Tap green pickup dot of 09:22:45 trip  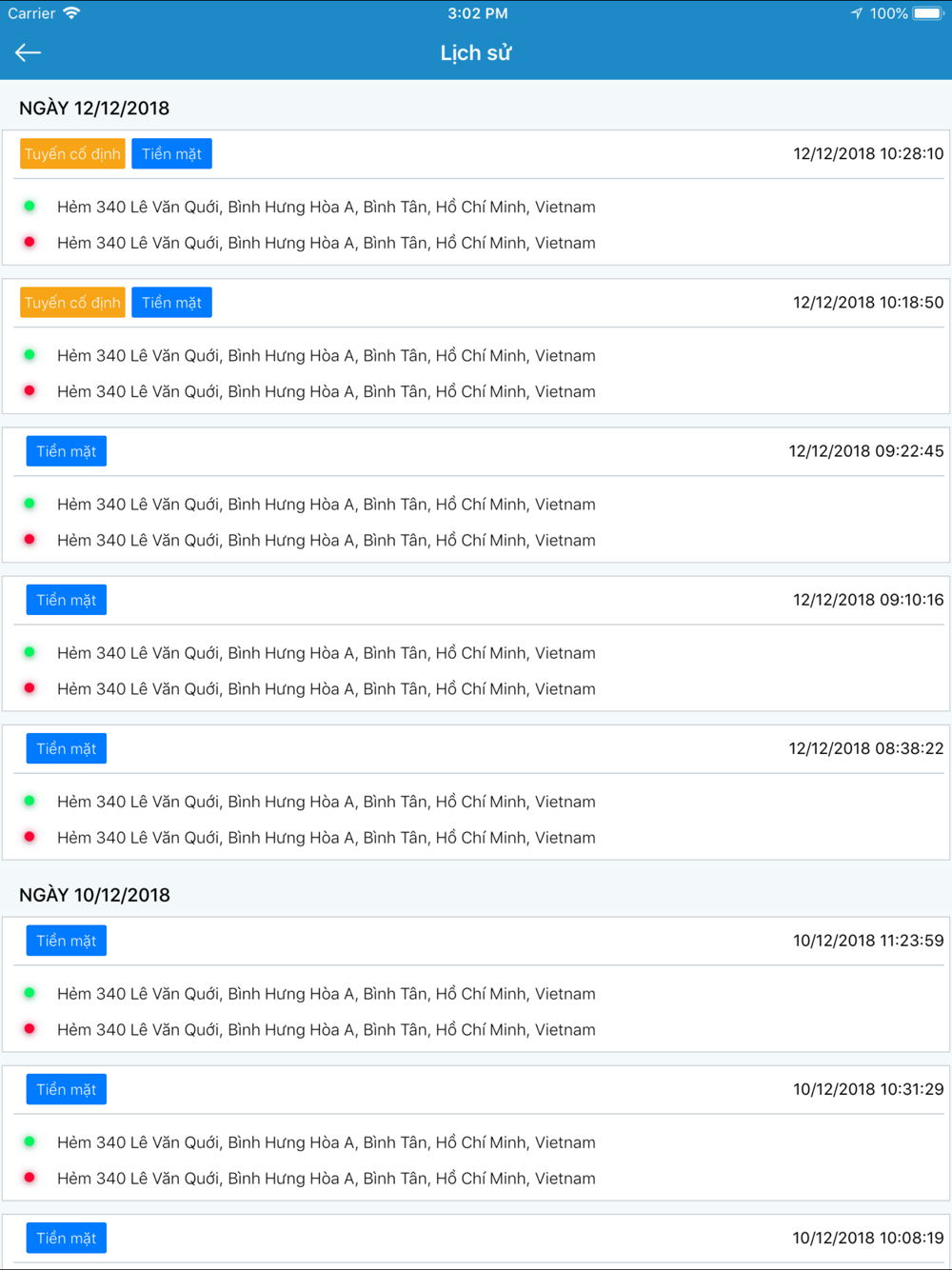click(30, 503)
